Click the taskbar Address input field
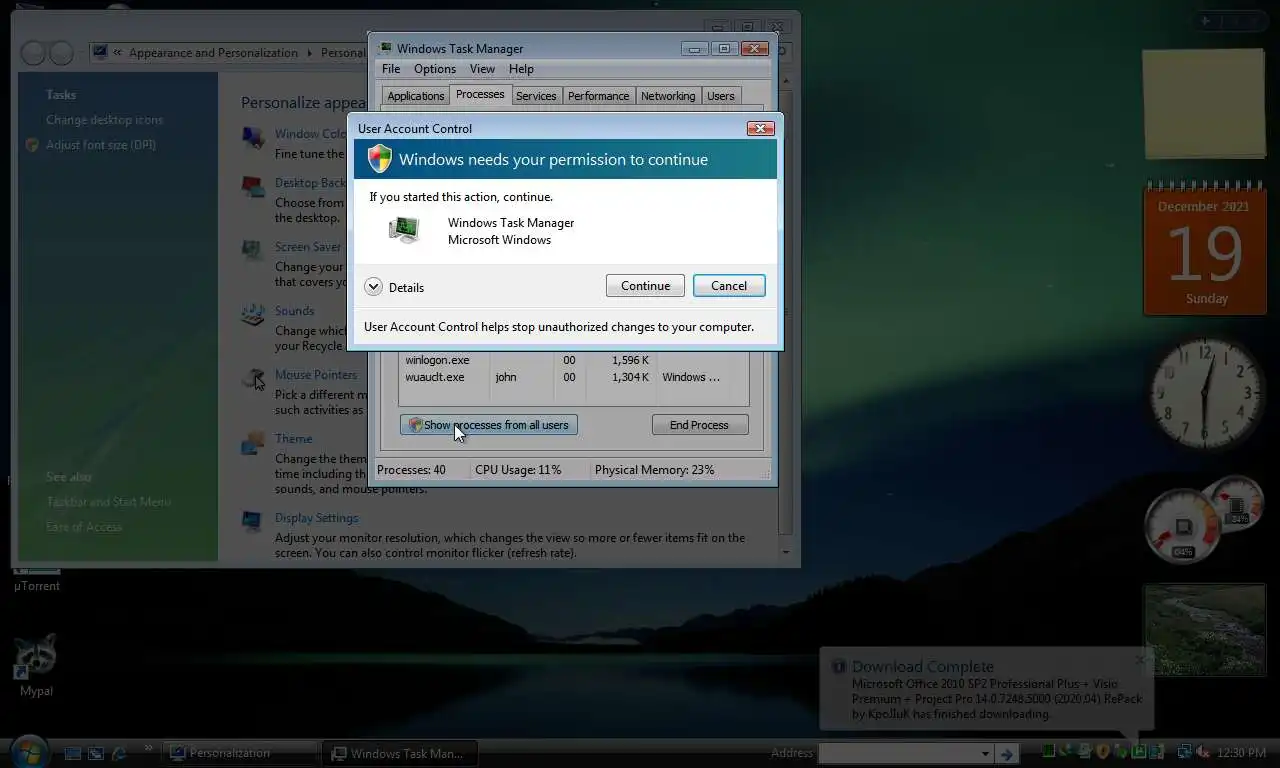Image resolution: width=1280 pixels, height=768 pixels. coord(897,754)
